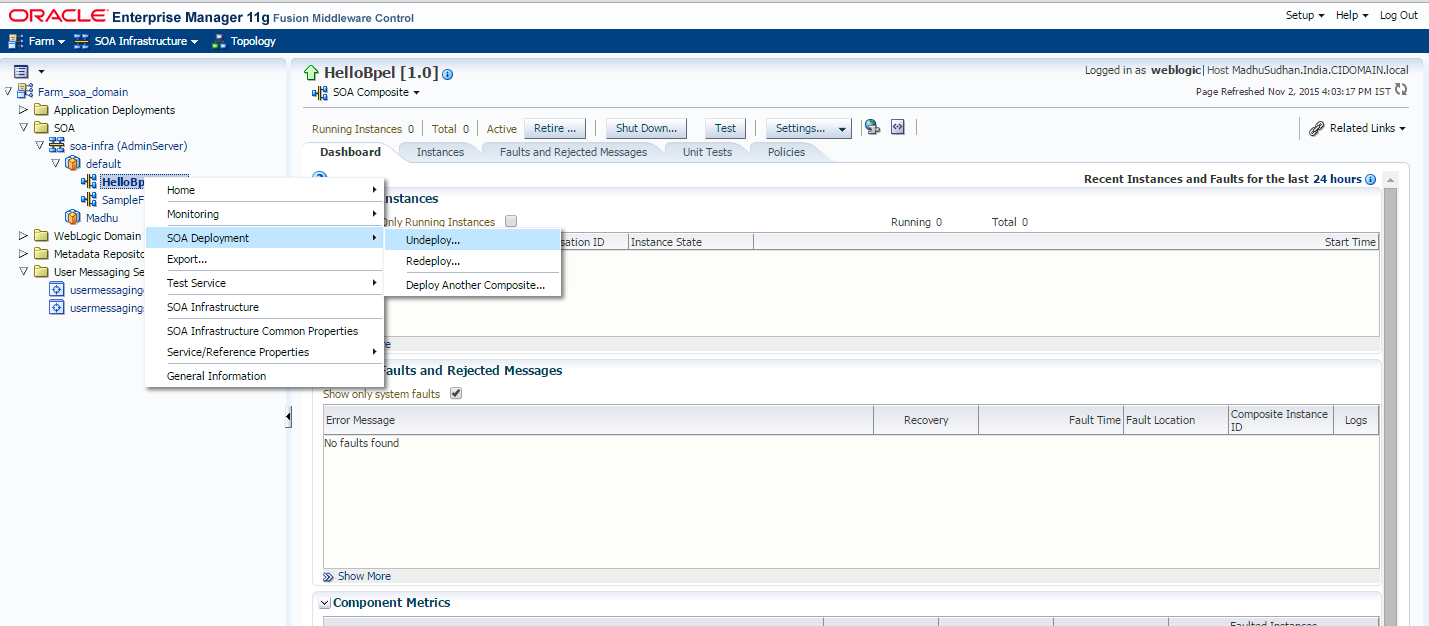Viewport: 1429px width, 626px height.
Task: Click the default partition icon
Action: coord(73,164)
